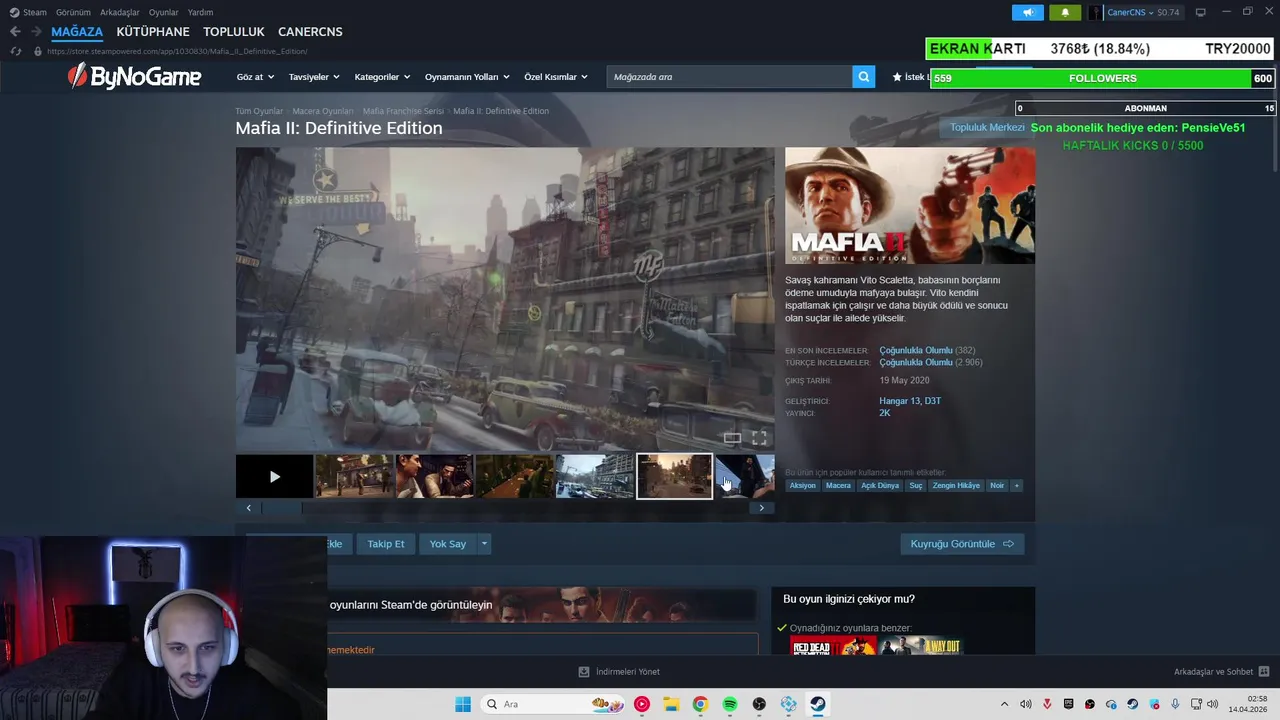Open File Explorer from the taskbar
The image size is (1280, 720).
671,704
